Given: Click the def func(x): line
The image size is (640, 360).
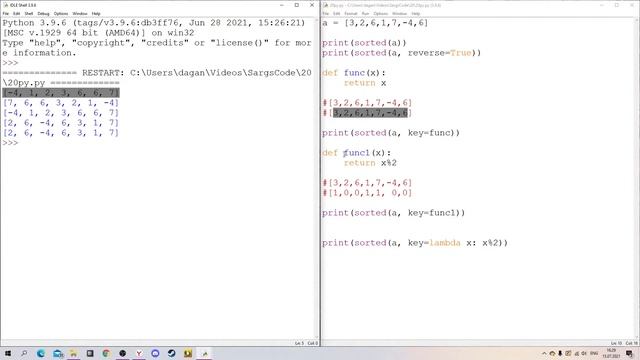Looking at the screenshot, I should 353,73.
